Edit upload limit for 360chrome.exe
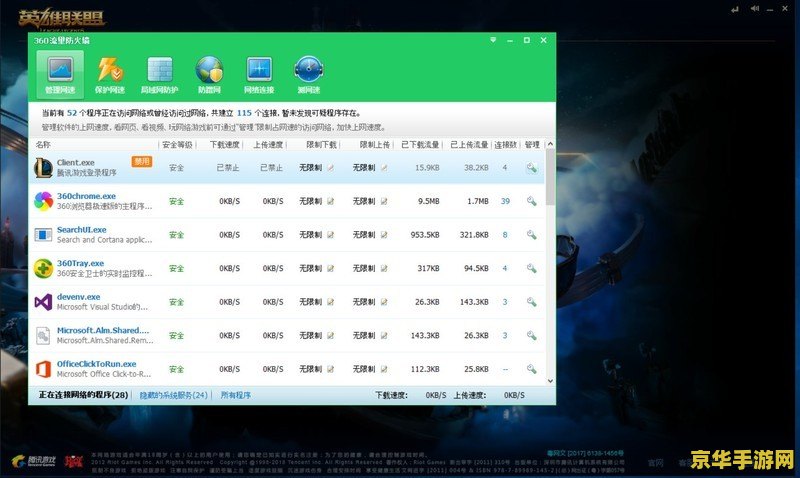 coord(384,201)
